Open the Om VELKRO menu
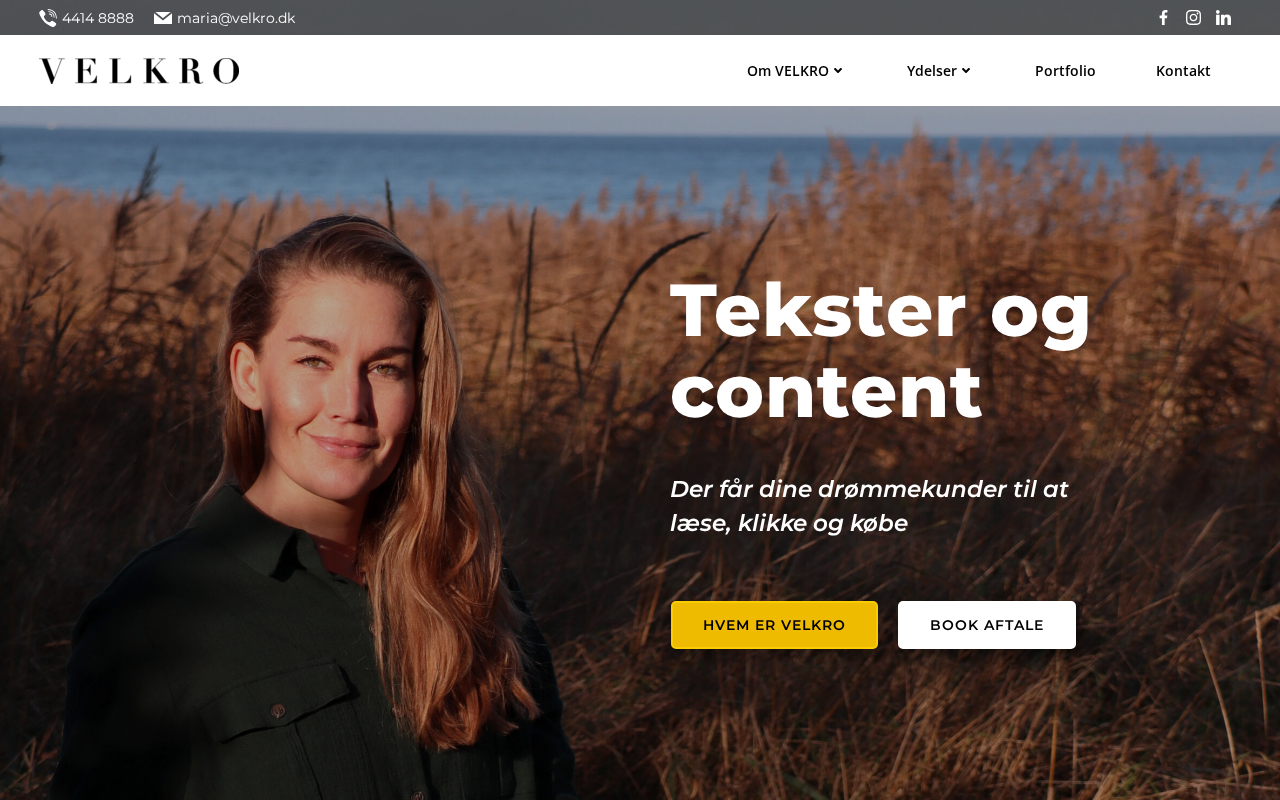This screenshot has width=1280, height=800. tap(795, 71)
